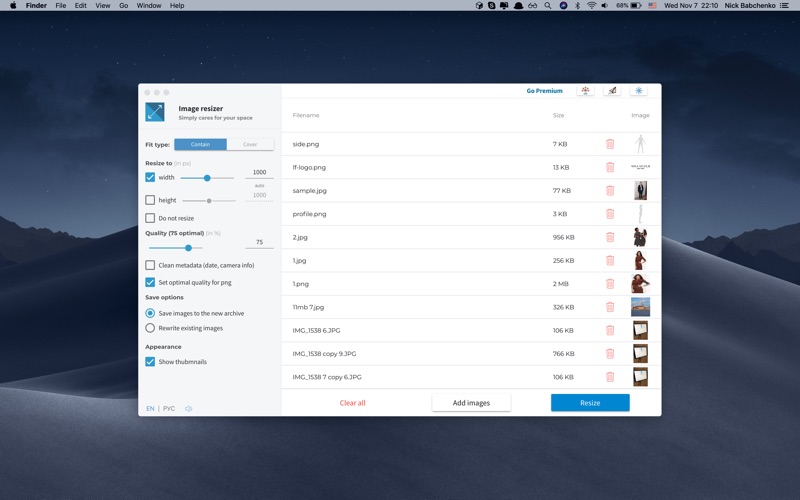Screen dimensions: 800x500
Task: Click the blue sun theme icon
Action: [x=638, y=90]
